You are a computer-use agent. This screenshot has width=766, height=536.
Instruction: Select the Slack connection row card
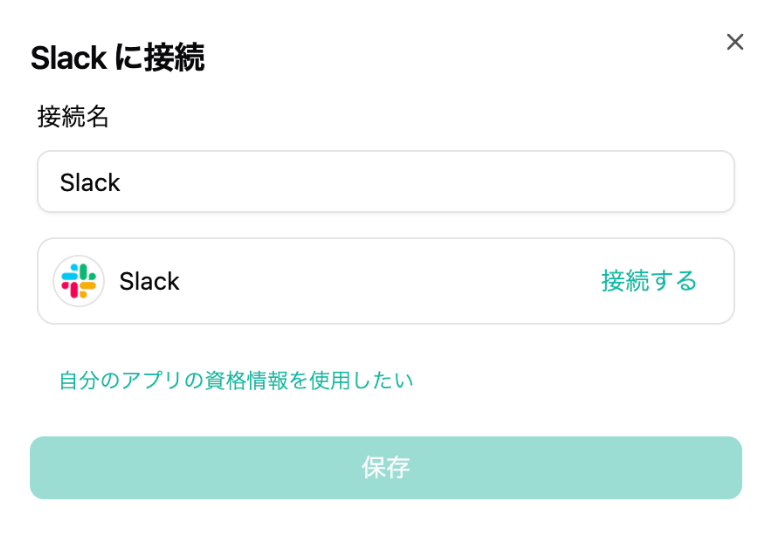385,281
